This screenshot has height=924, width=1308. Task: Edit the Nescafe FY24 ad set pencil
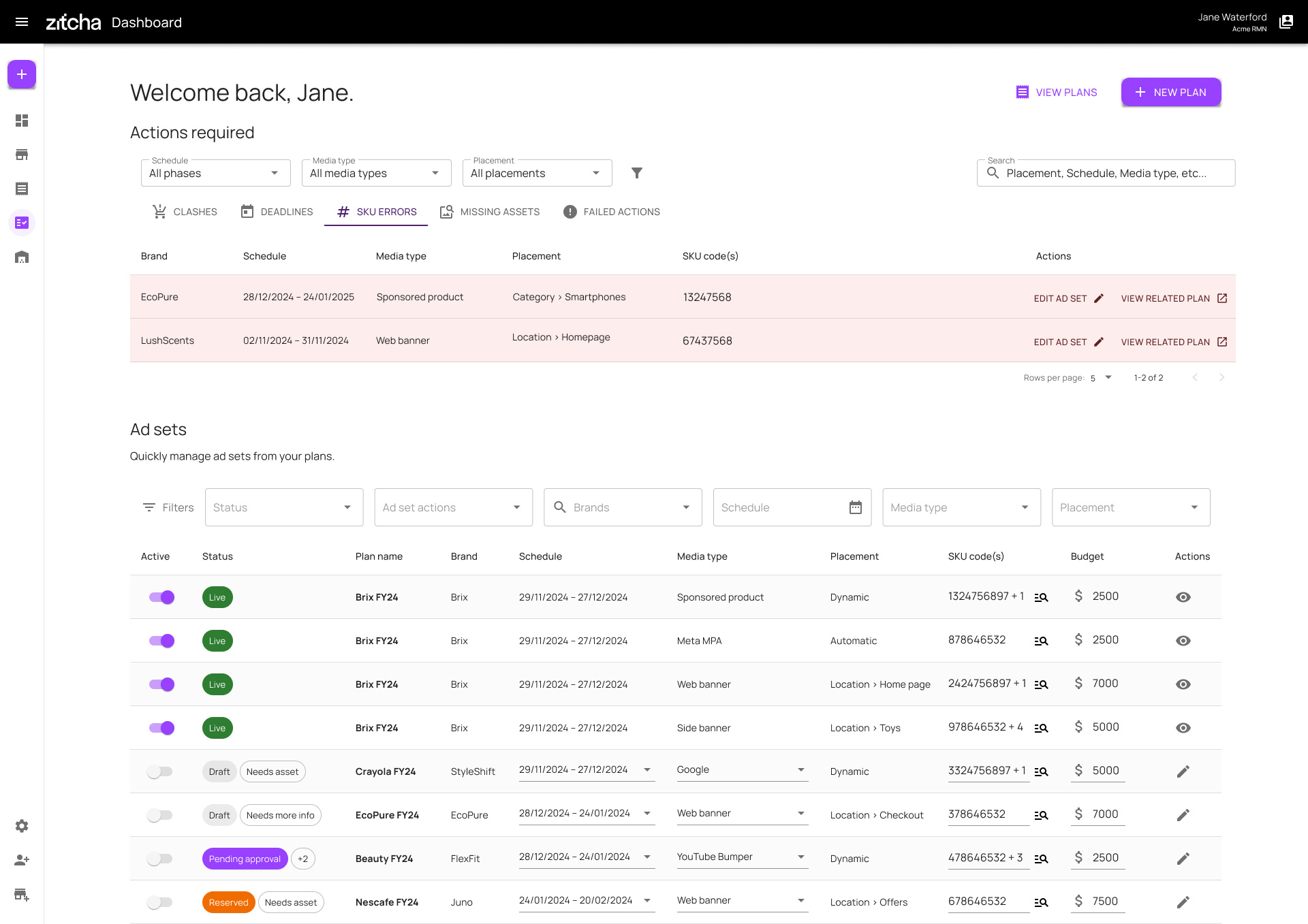[1183, 902]
